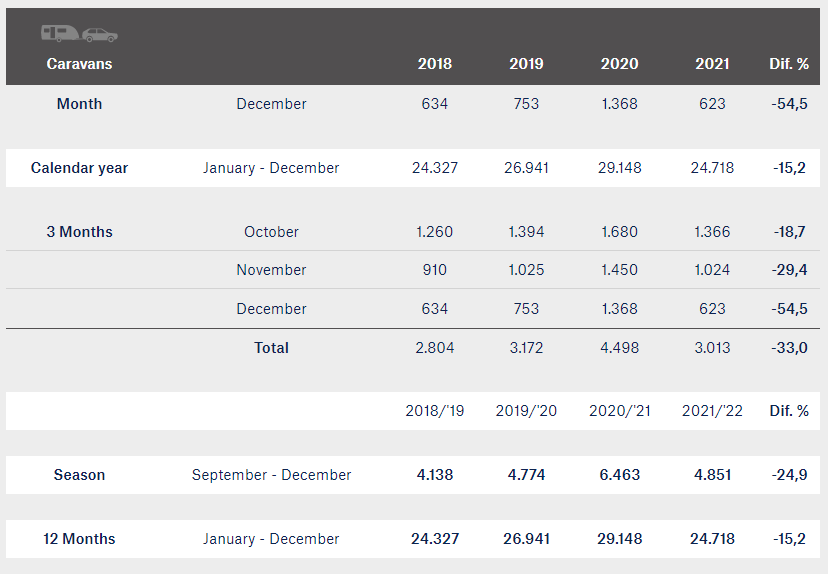Image resolution: width=828 pixels, height=574 pixels.
Task: Click the 2018/'19 season header
Action: pos(435,411)
